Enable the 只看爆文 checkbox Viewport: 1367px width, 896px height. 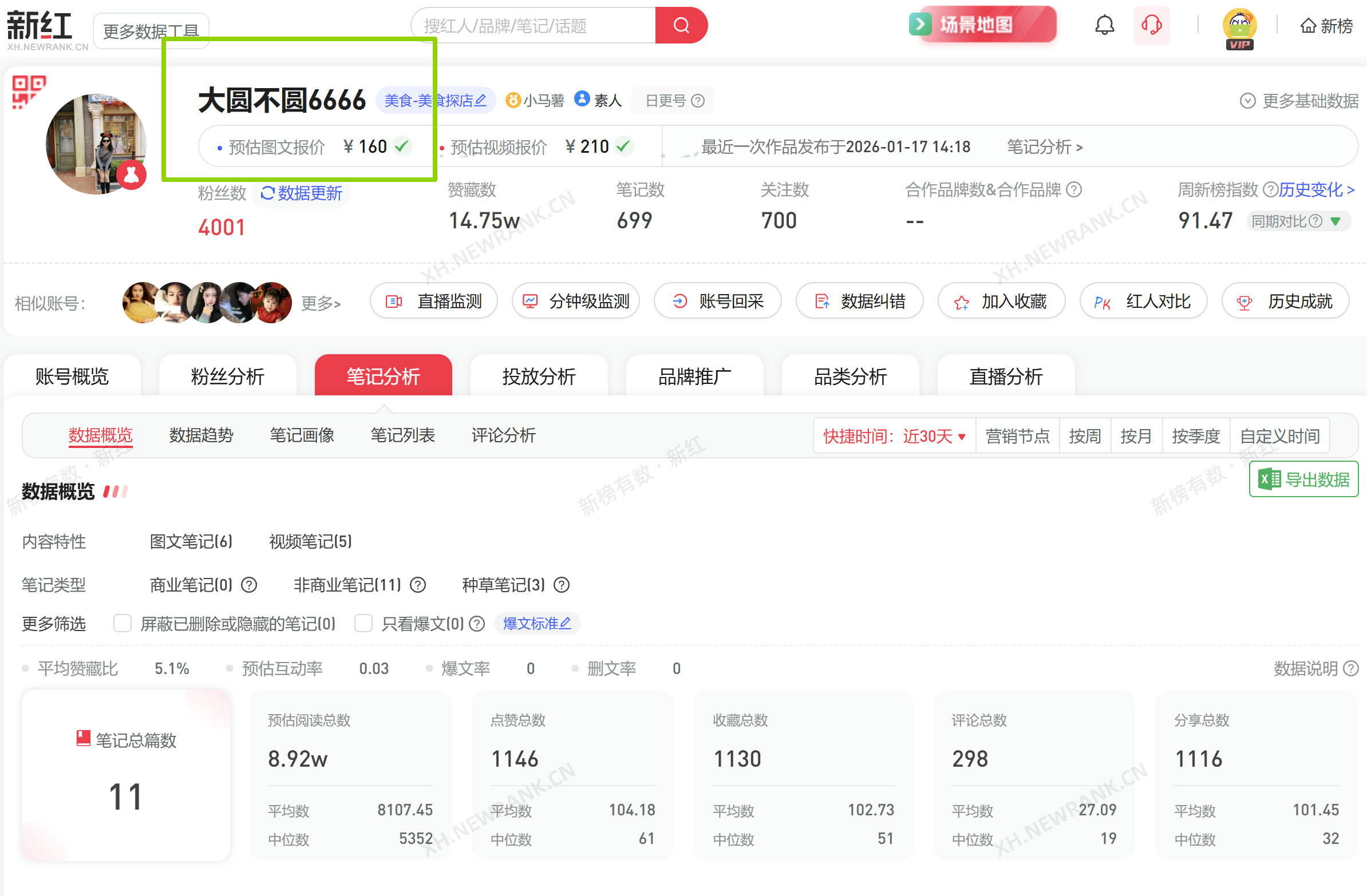click(363, 623)
